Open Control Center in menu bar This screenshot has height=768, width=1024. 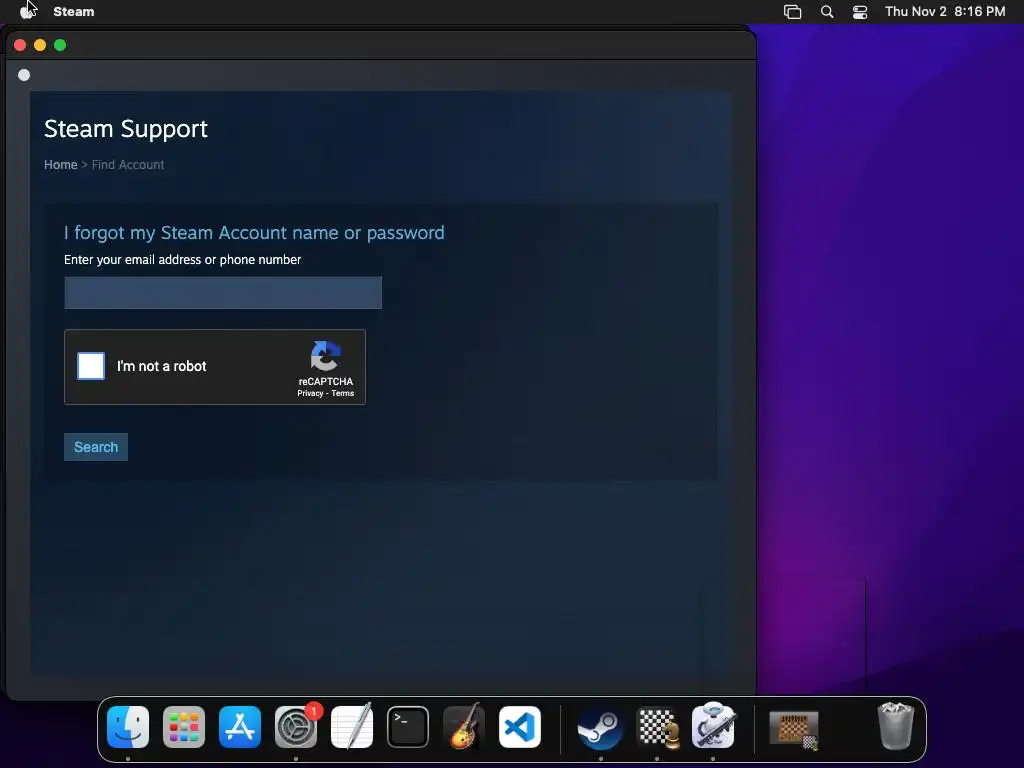[x=860, y=12]
